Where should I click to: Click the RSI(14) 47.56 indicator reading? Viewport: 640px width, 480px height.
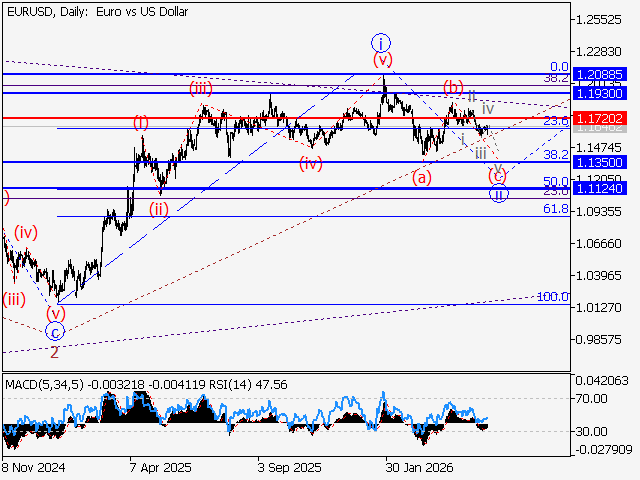[248, 384]
